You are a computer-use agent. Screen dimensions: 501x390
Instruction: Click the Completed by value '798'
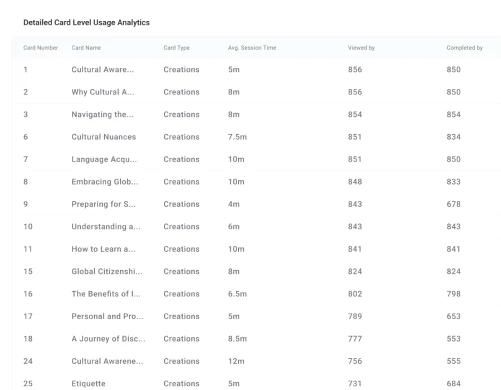click(x=454, y=294)
